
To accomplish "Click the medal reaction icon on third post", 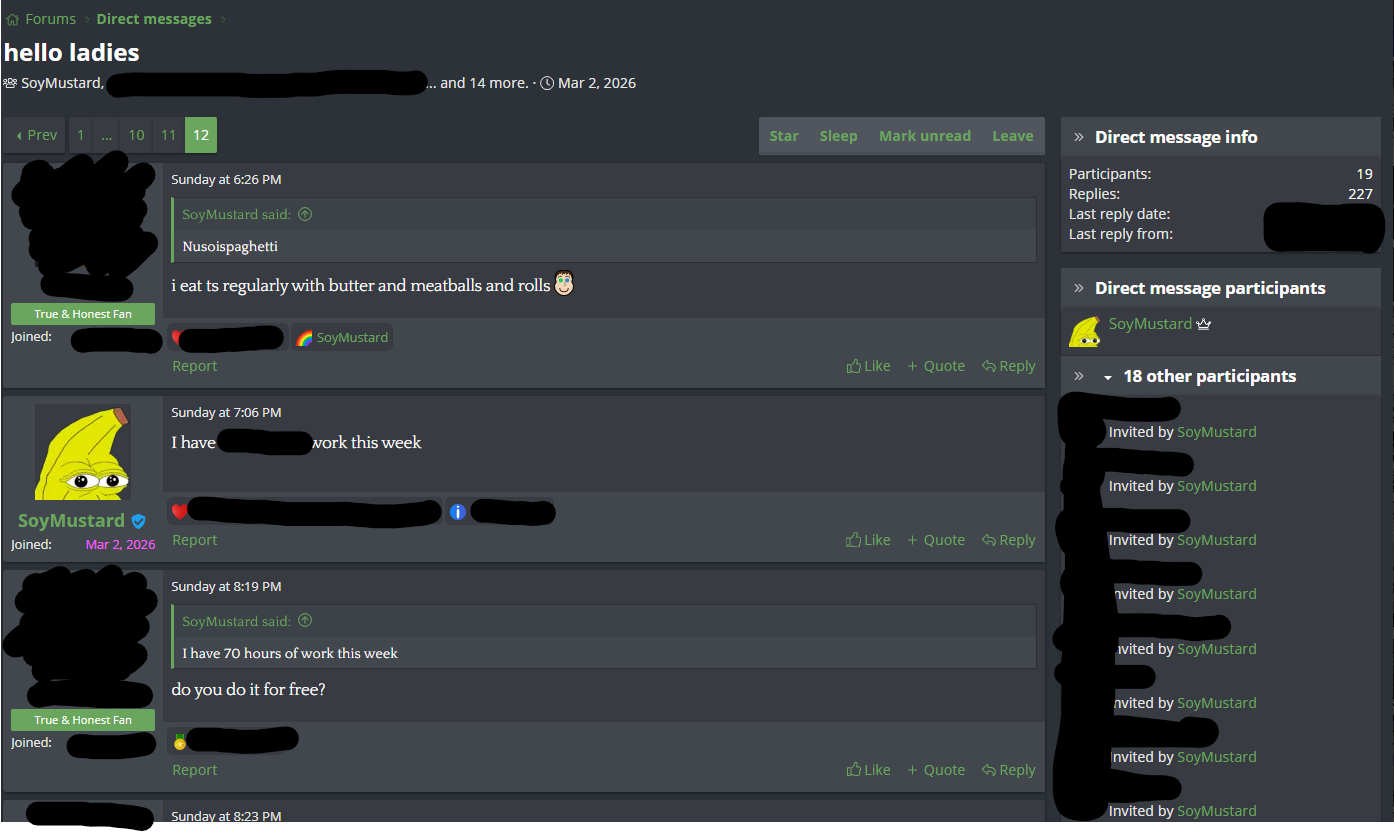I will coord(179,742).
